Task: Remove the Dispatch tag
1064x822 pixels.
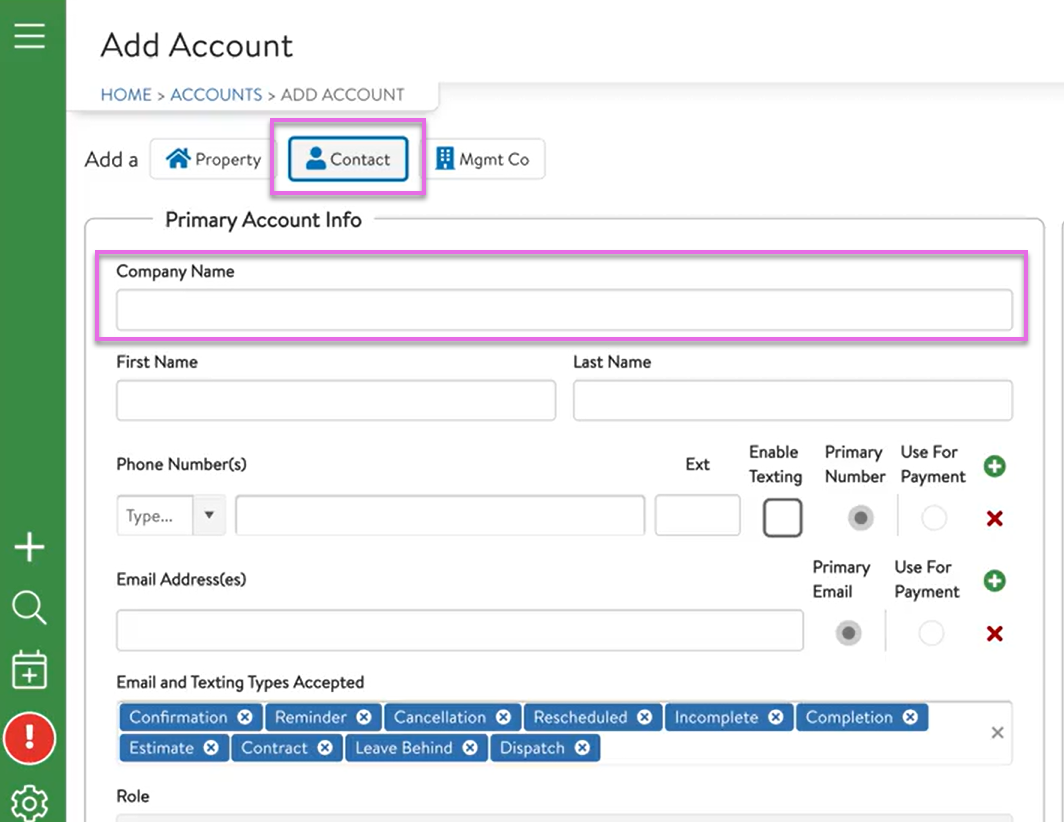Action: point(582,748)
